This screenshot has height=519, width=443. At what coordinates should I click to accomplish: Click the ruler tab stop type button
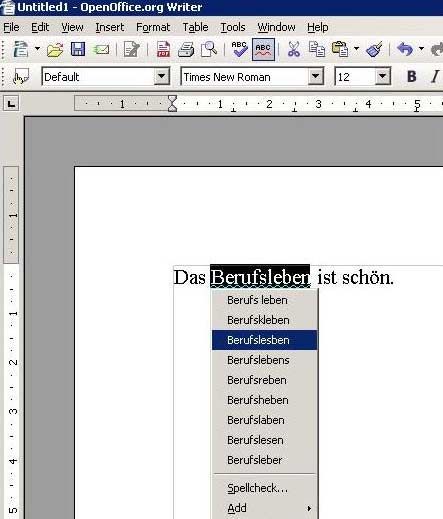click(11, 103)
